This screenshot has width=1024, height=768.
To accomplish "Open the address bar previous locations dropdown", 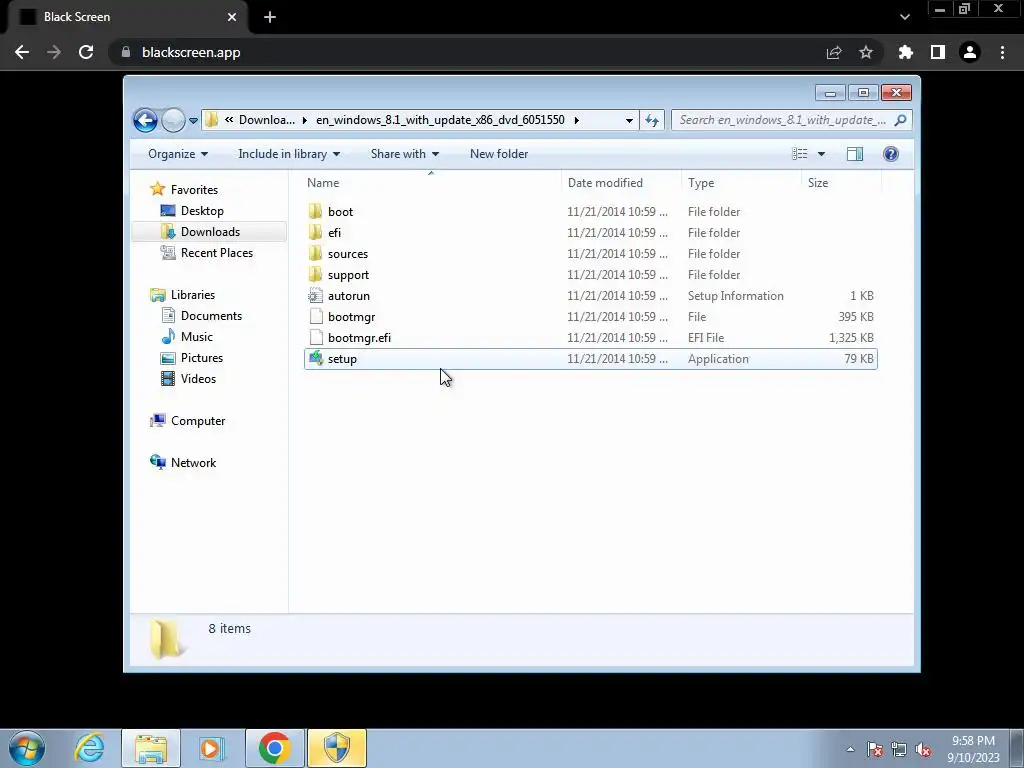I will [629, 120].
